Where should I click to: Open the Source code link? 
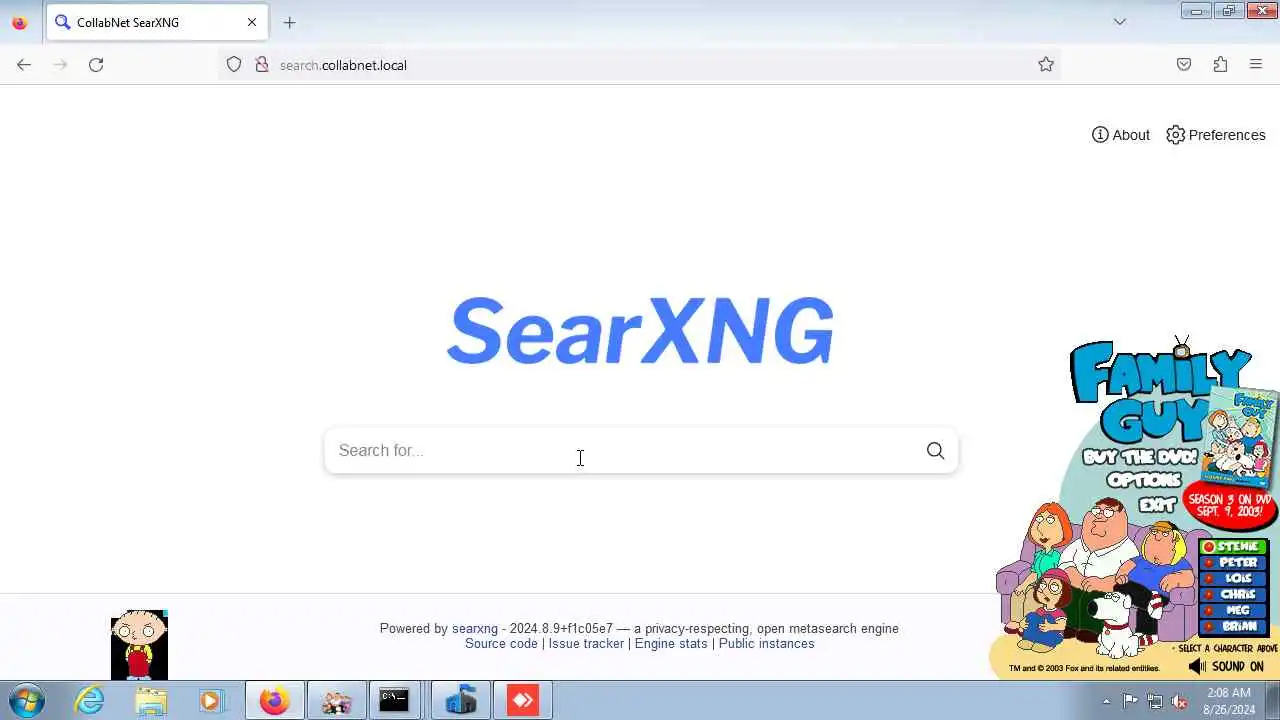click(501, 644)
